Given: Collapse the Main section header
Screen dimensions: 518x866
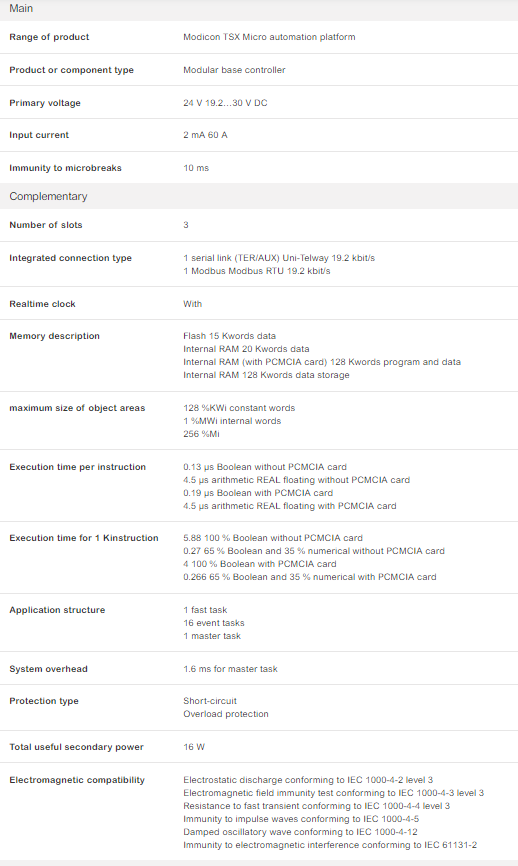Looking at the screenshot, I should pos(259,9).
